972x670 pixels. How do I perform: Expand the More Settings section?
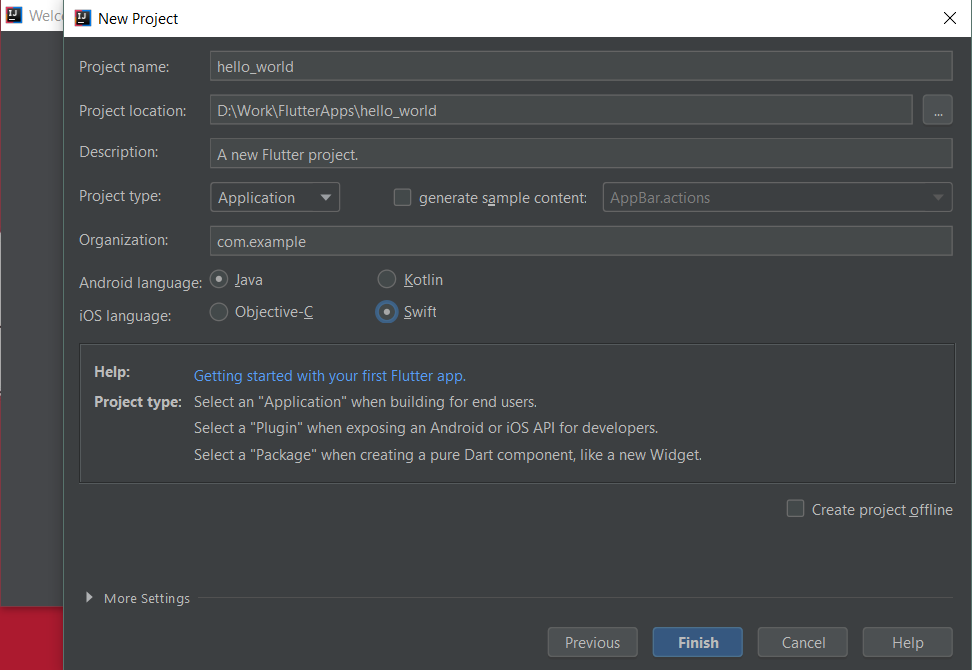point(91,598)
